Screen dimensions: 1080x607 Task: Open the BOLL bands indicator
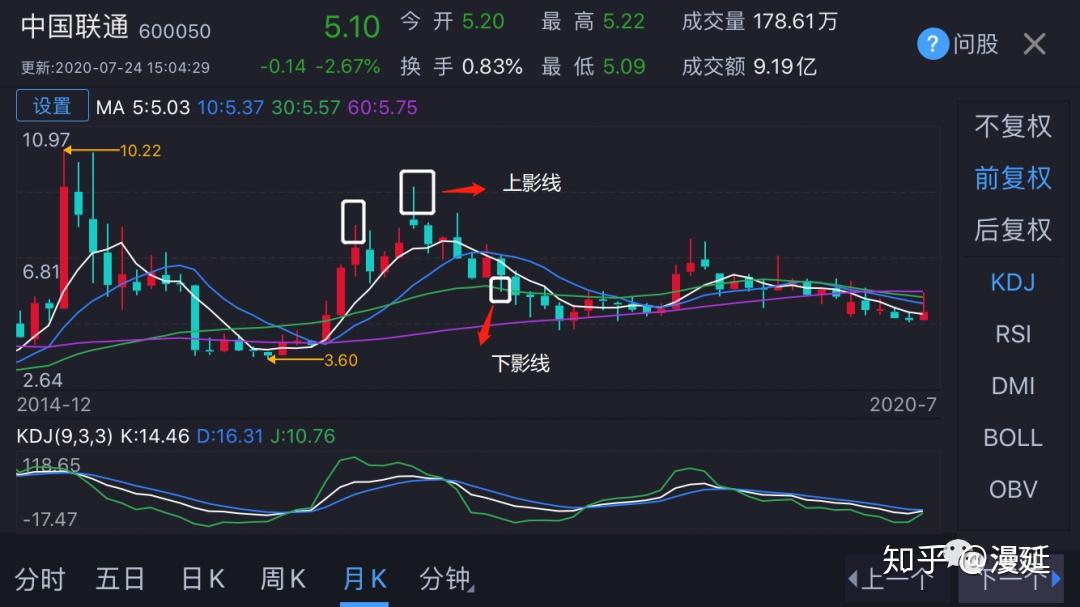pos(1012,438)
